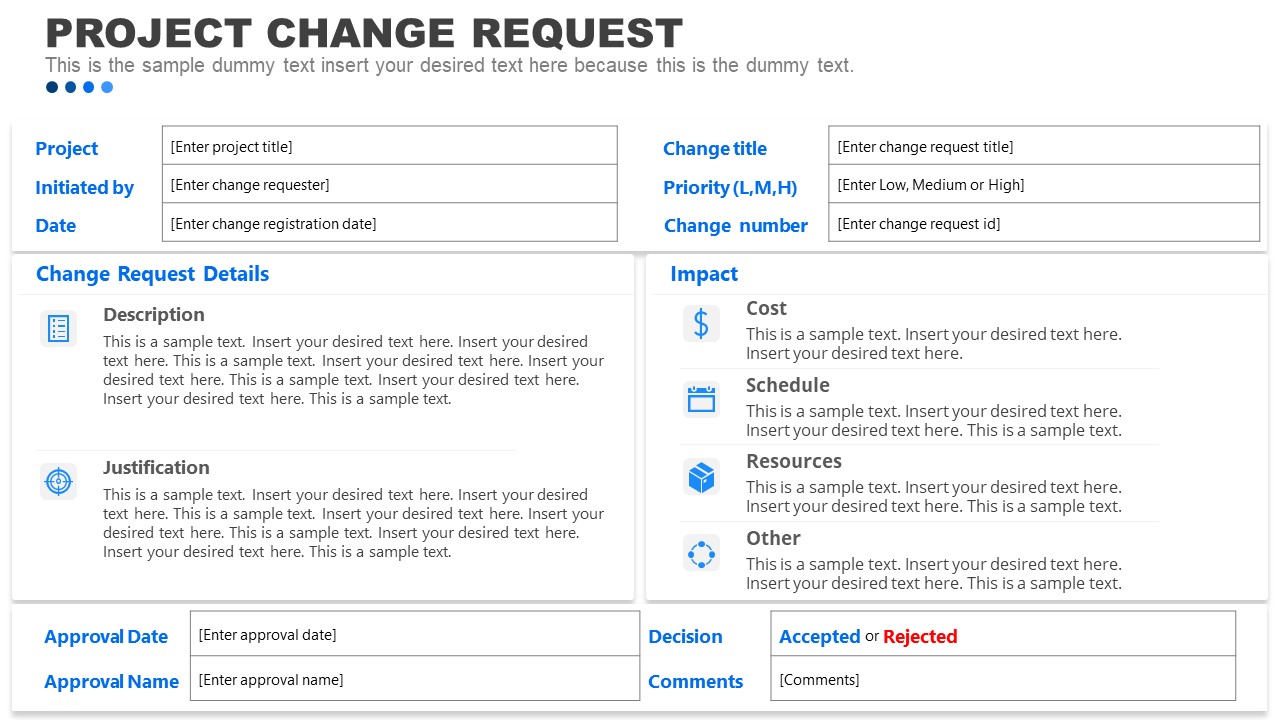The width and height of the screenshot is (1280, 720).
Task: Click the Cost dollar sign icon
Action: pyautogui.click(x=701, y=323)
